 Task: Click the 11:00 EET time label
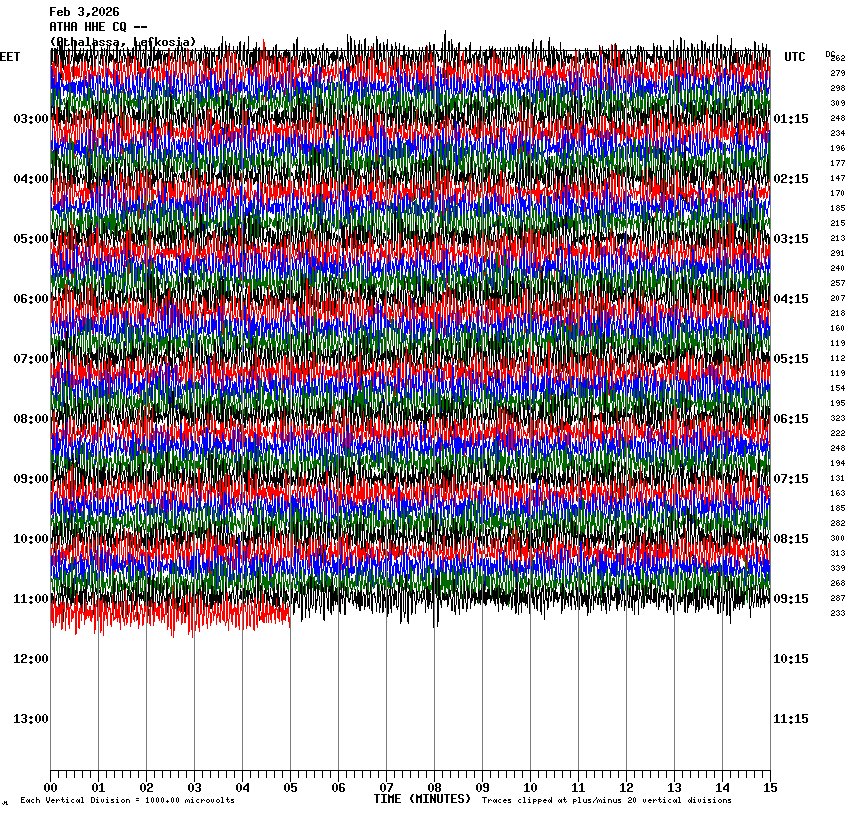click(30, 599)
